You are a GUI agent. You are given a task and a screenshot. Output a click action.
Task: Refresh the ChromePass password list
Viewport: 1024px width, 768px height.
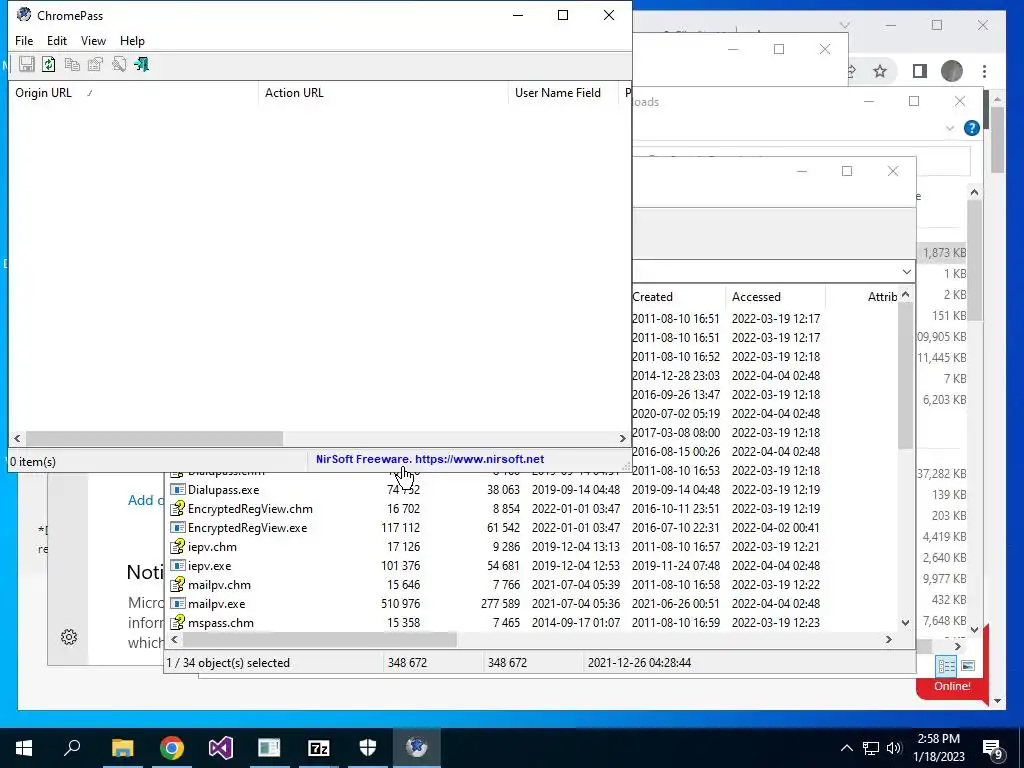pyautogui.click(x=49, y=64)
